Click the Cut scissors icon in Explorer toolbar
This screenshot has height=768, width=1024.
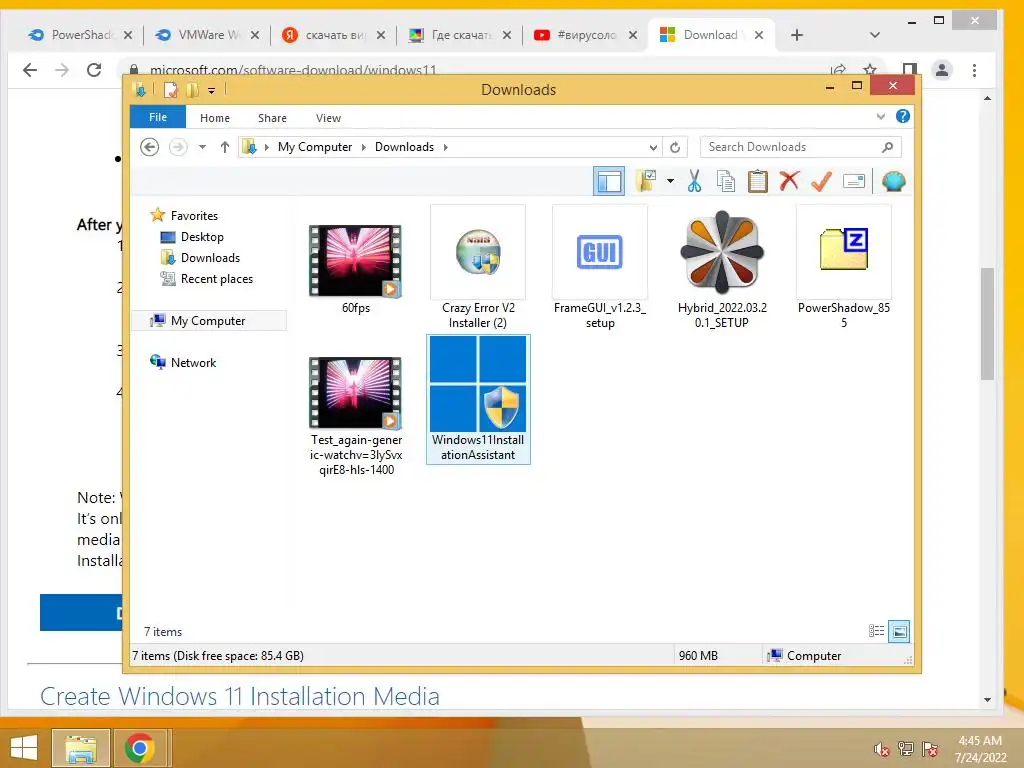tap(694, 181)
